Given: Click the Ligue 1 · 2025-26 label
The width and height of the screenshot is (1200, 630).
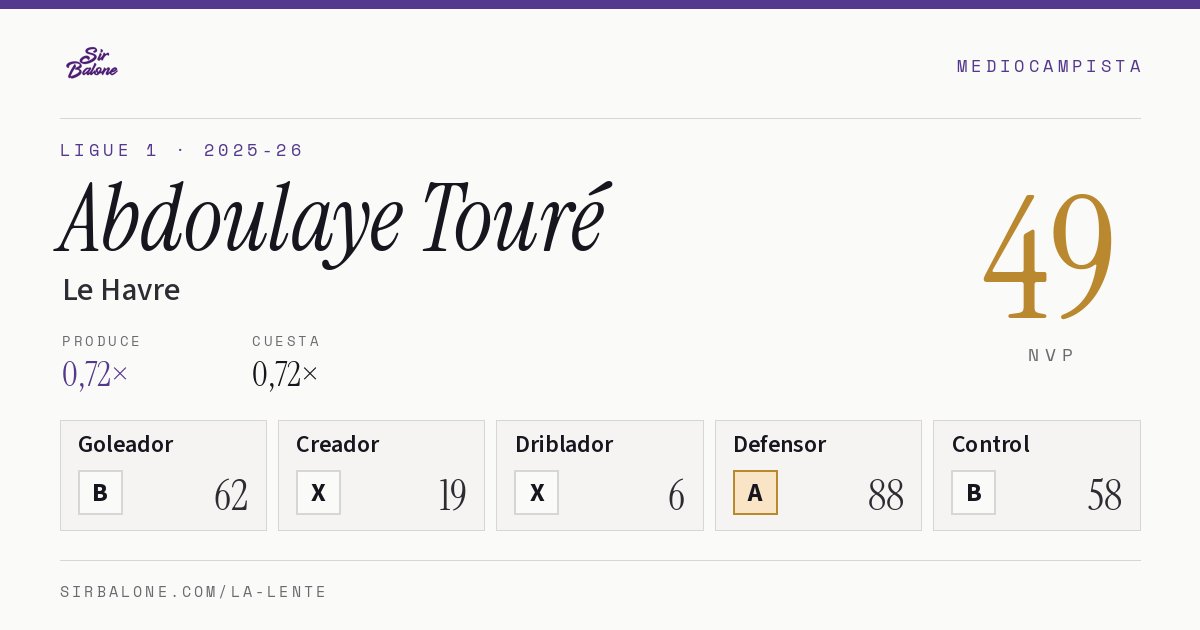Looking at the screenshot, I should pyautogui.click(x=181, y=150).
